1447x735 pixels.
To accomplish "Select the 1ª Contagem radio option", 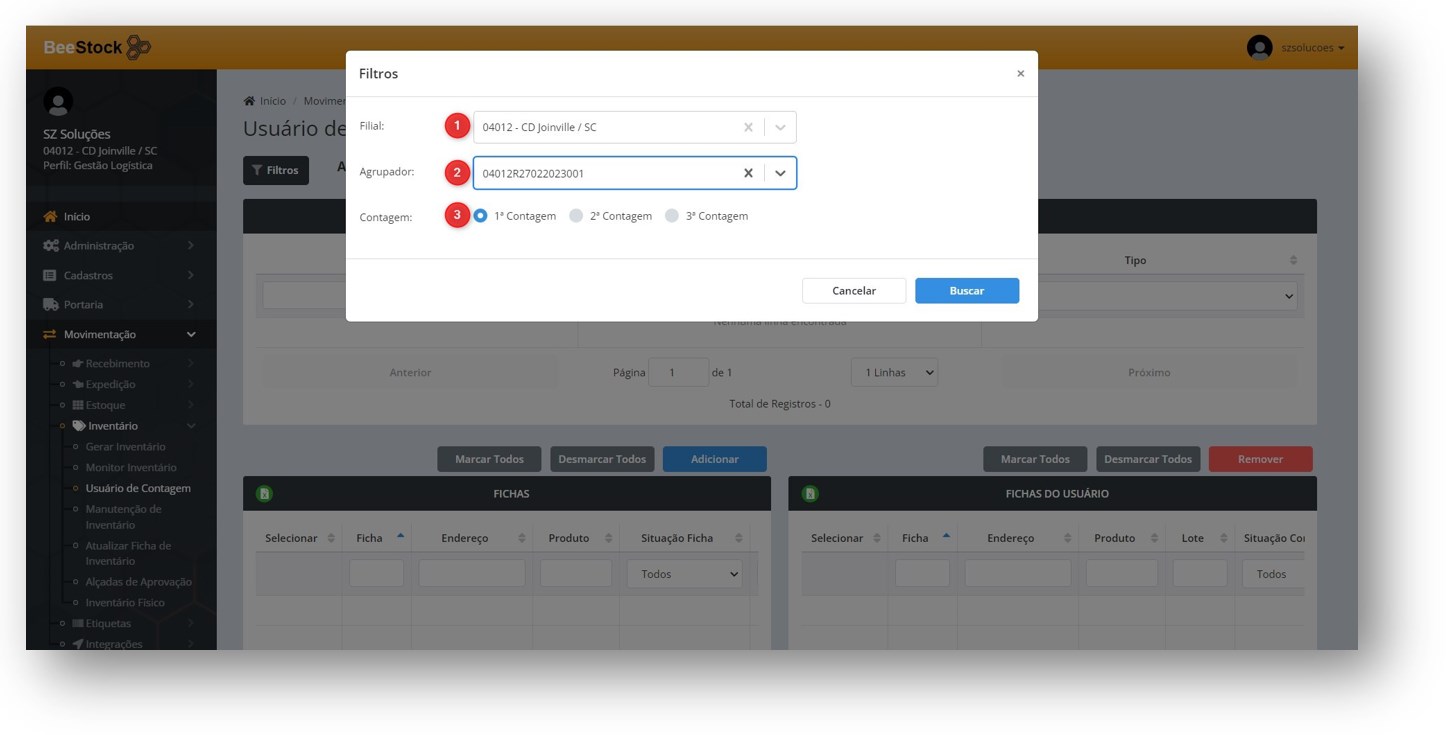I will coord(481,216).
